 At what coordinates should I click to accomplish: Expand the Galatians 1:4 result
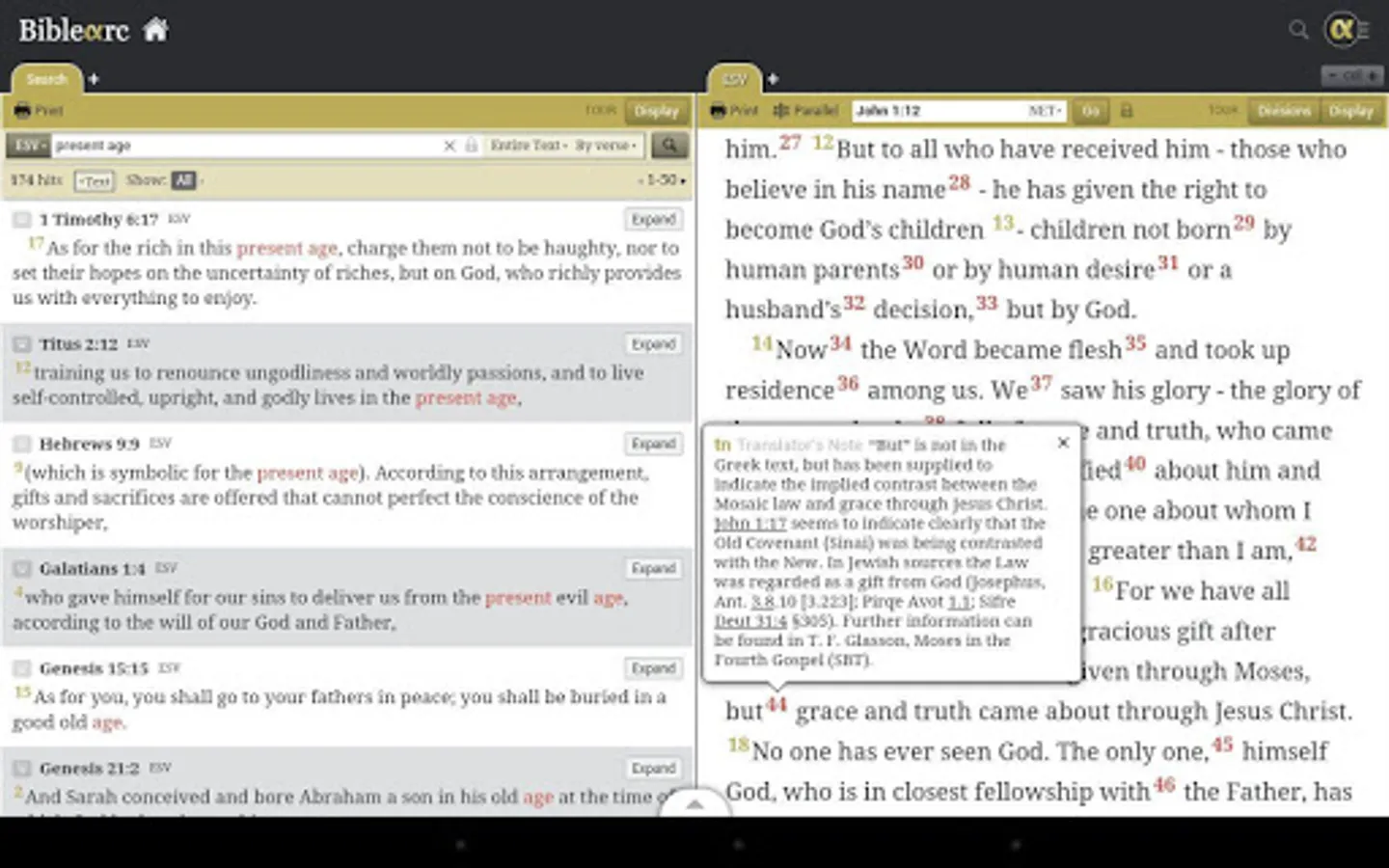pyautogui.click(x=653, y=569)
